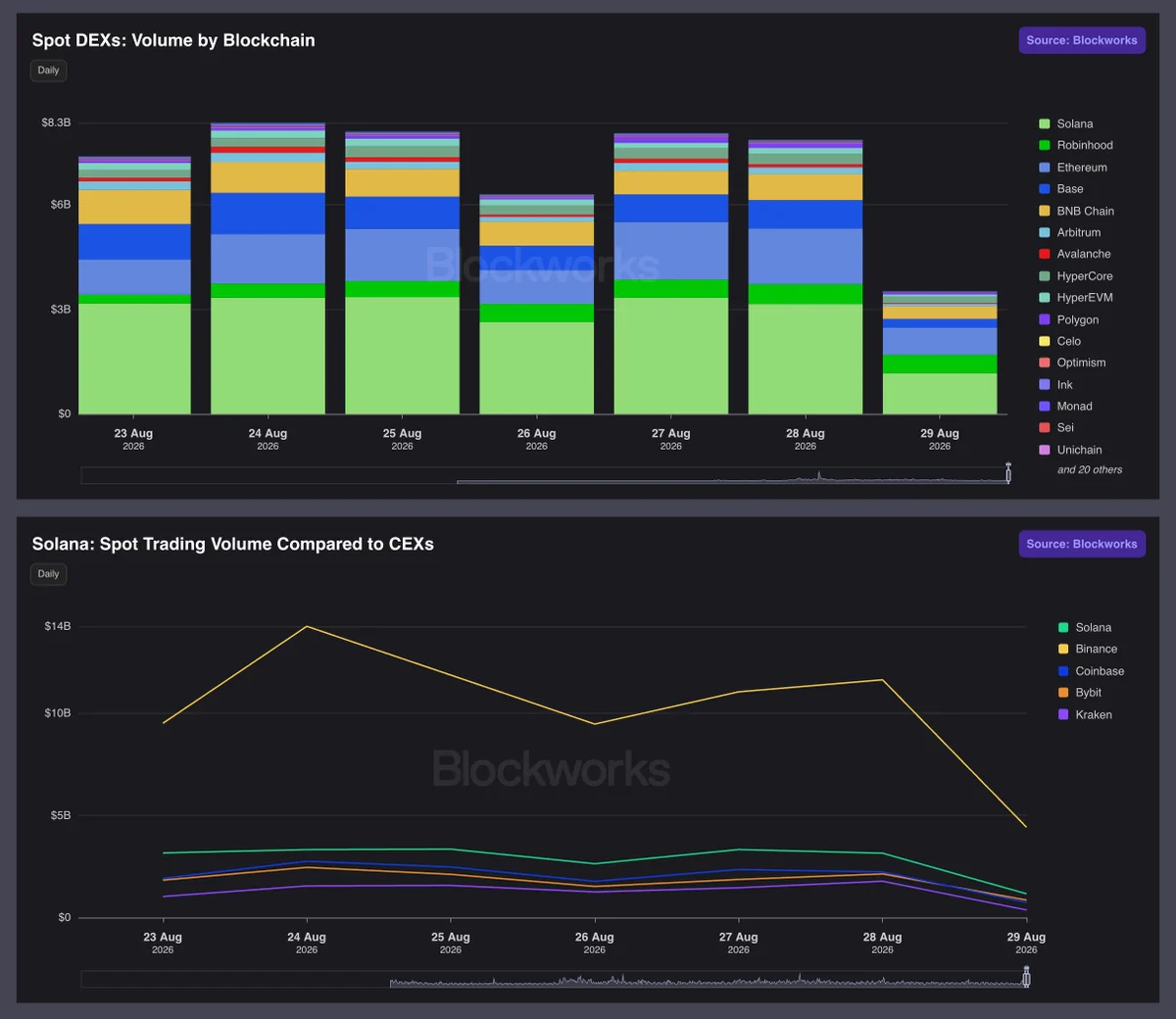Toggle the Solana series in DEX chart legend
Image resolution: width=1176 pixels, height=1019 pixels.
[1066, 123]
